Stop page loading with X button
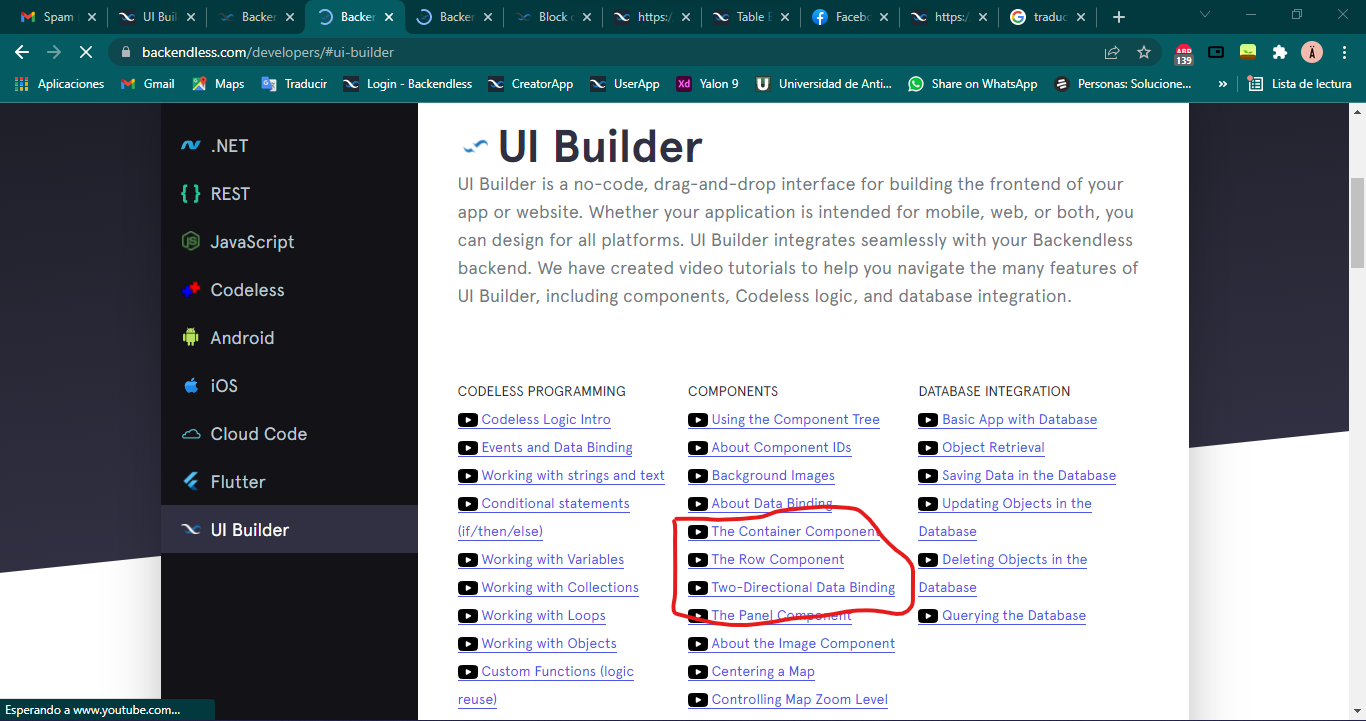Viewport: 1366px width, 721px height. tap(85, 52)
